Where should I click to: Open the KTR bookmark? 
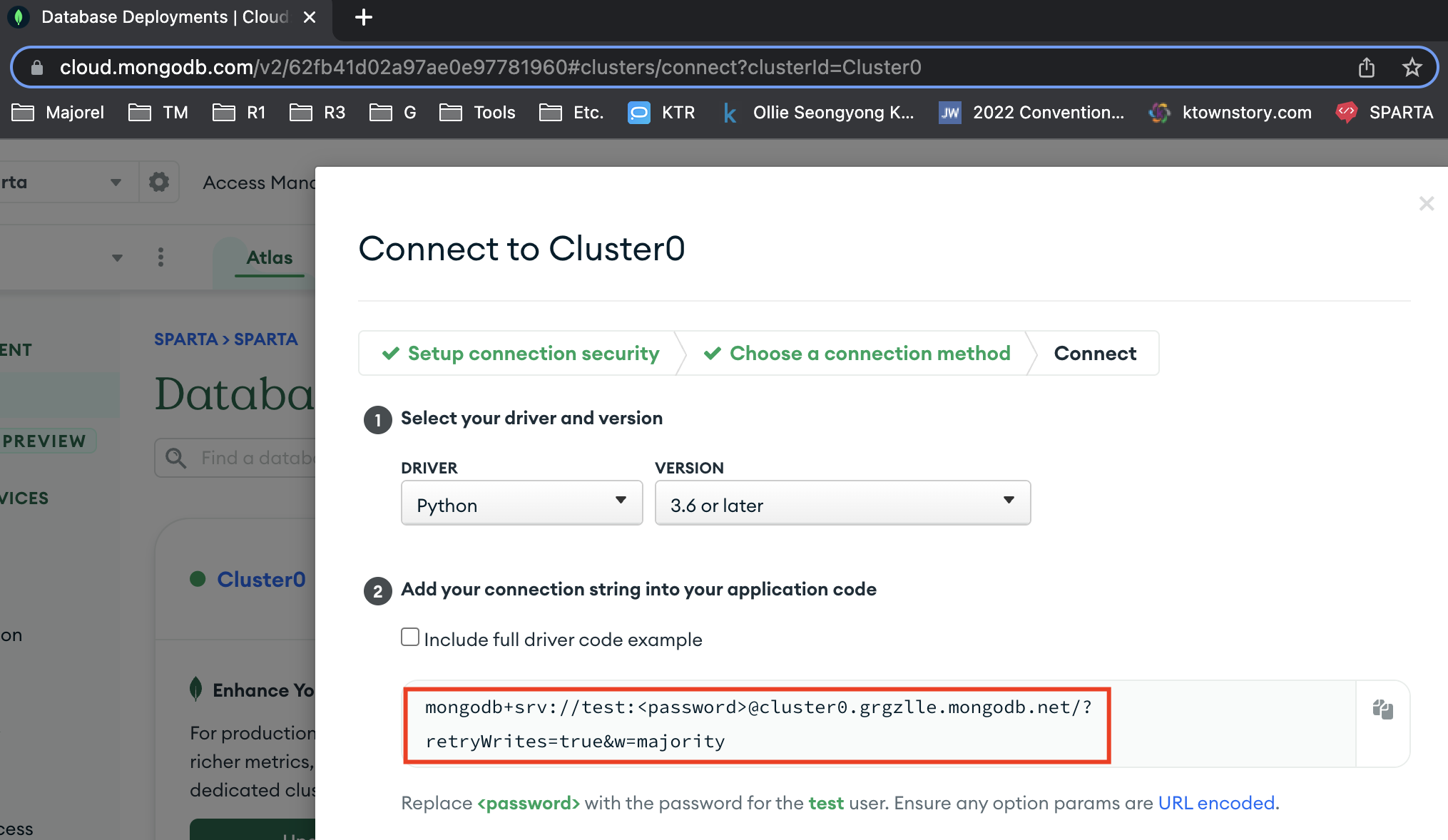[661, 113]
